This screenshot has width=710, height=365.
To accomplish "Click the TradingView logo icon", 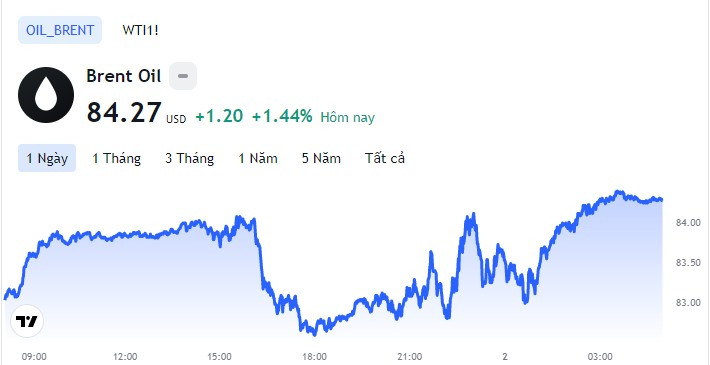I will 27,321.
